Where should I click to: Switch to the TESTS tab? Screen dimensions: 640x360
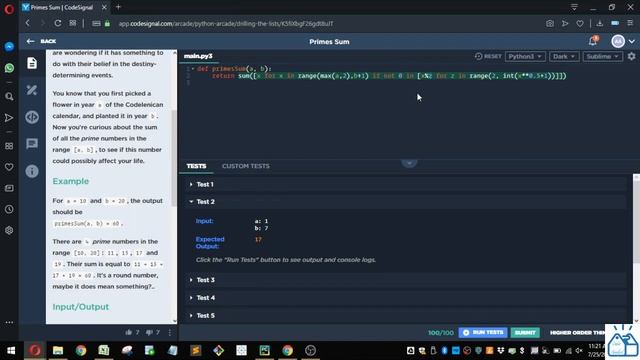pos(196,166)
